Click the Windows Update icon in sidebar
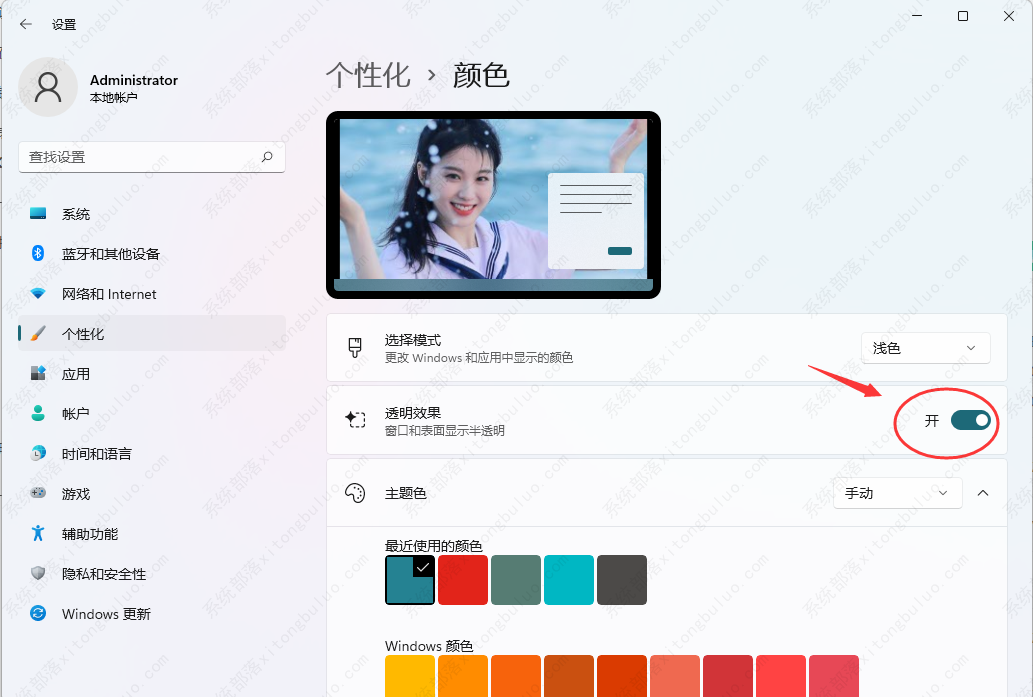 (x=39, y=614)
